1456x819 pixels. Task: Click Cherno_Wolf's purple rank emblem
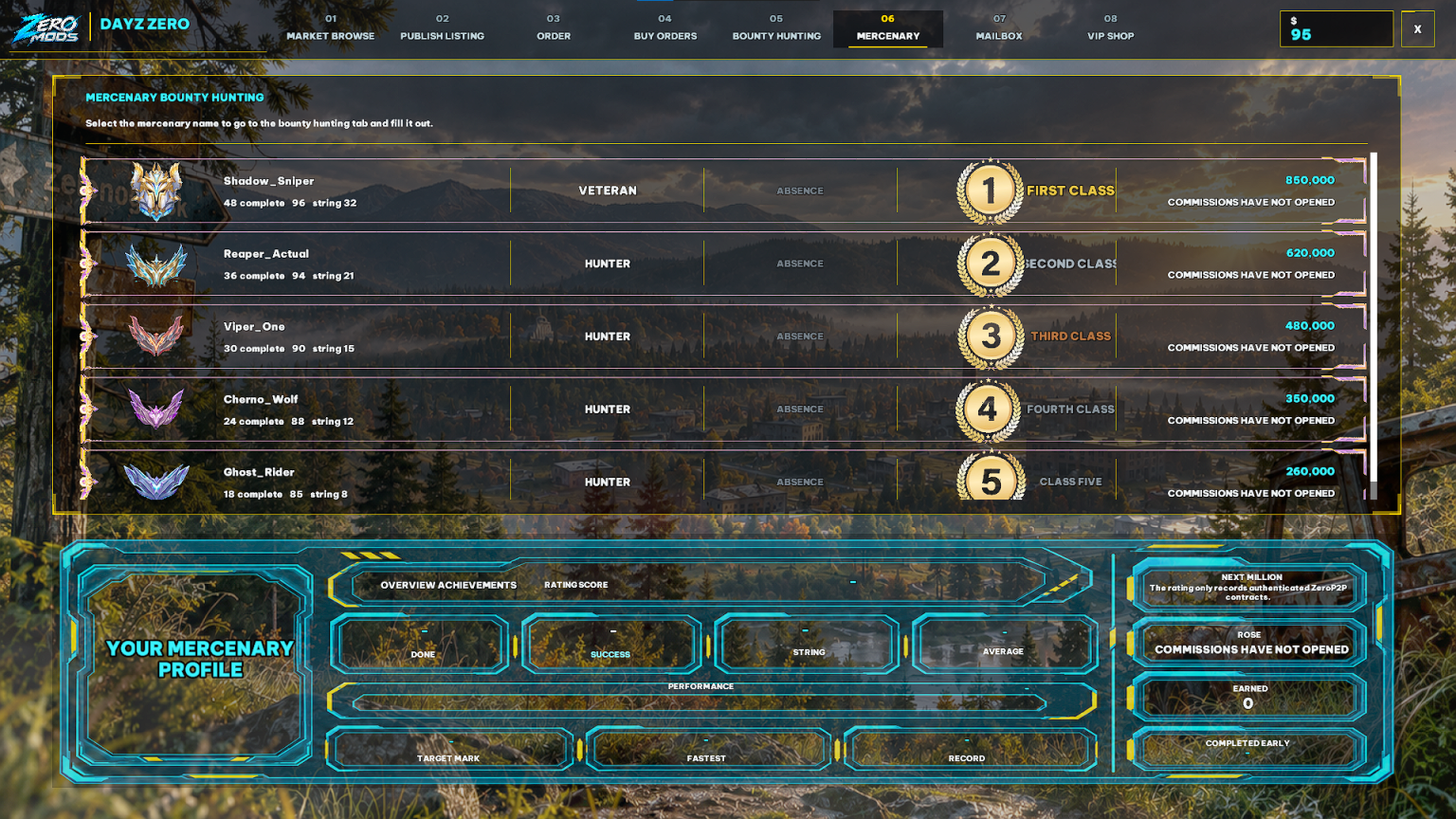click(155, 409)
